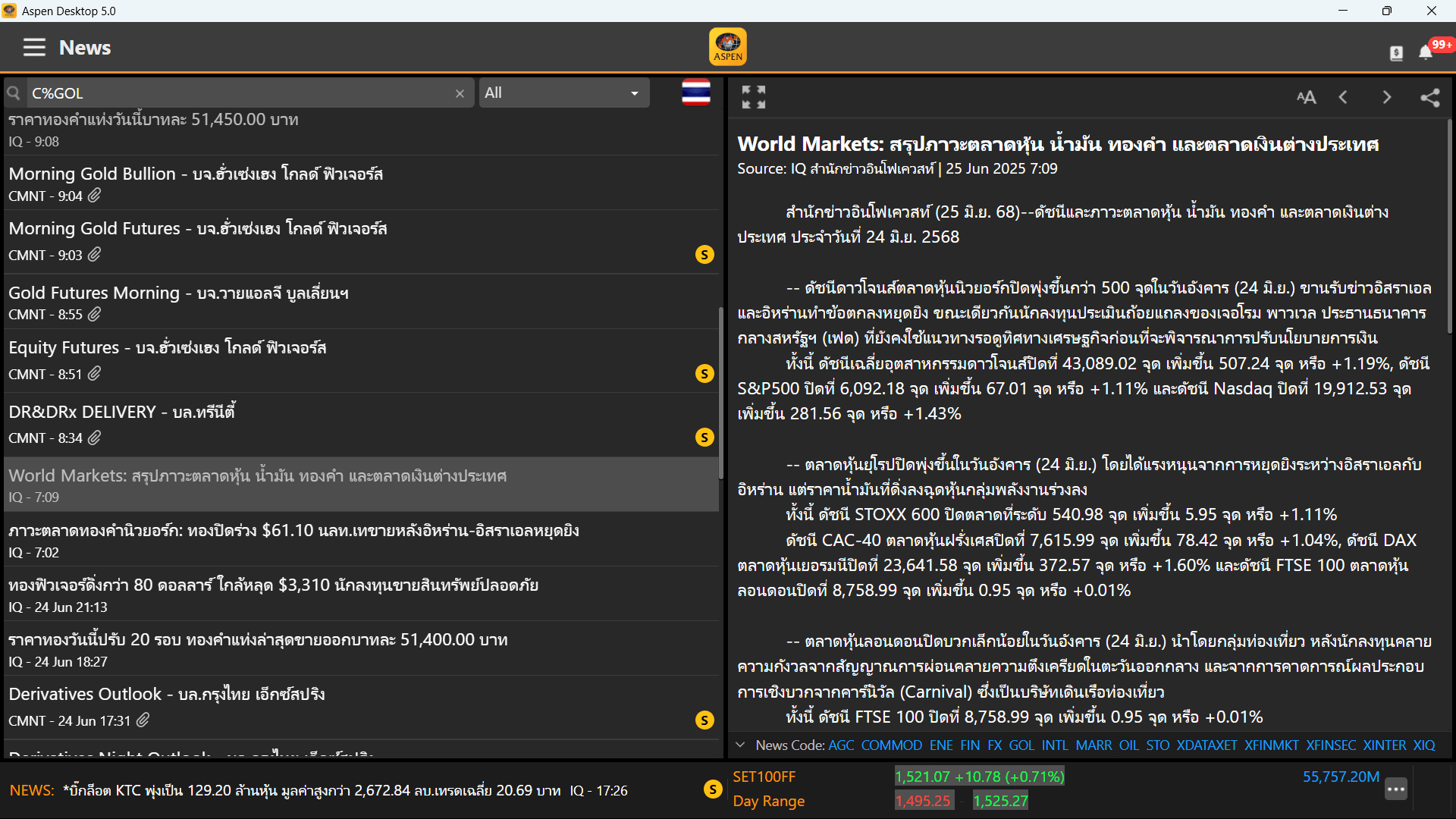The height and width of the screenshot is (819, 1456).
Task: Click S badge on Morning Gold Futures
Action: 704,255
